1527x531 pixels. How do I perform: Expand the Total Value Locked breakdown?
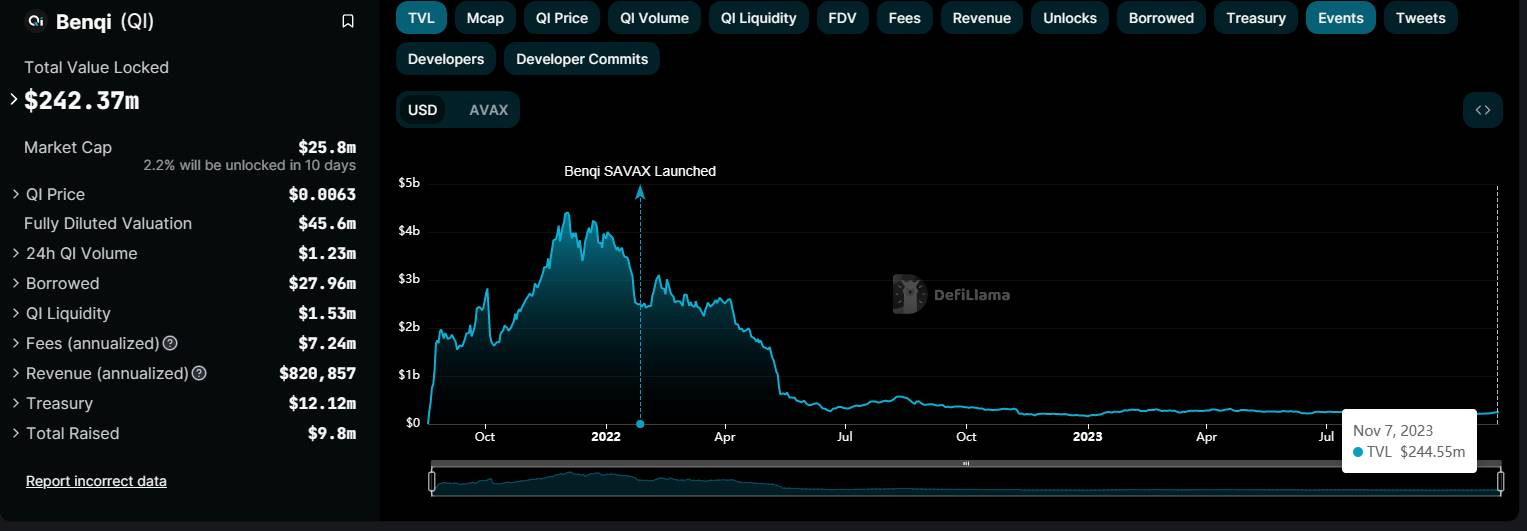(x=14, y=100)
